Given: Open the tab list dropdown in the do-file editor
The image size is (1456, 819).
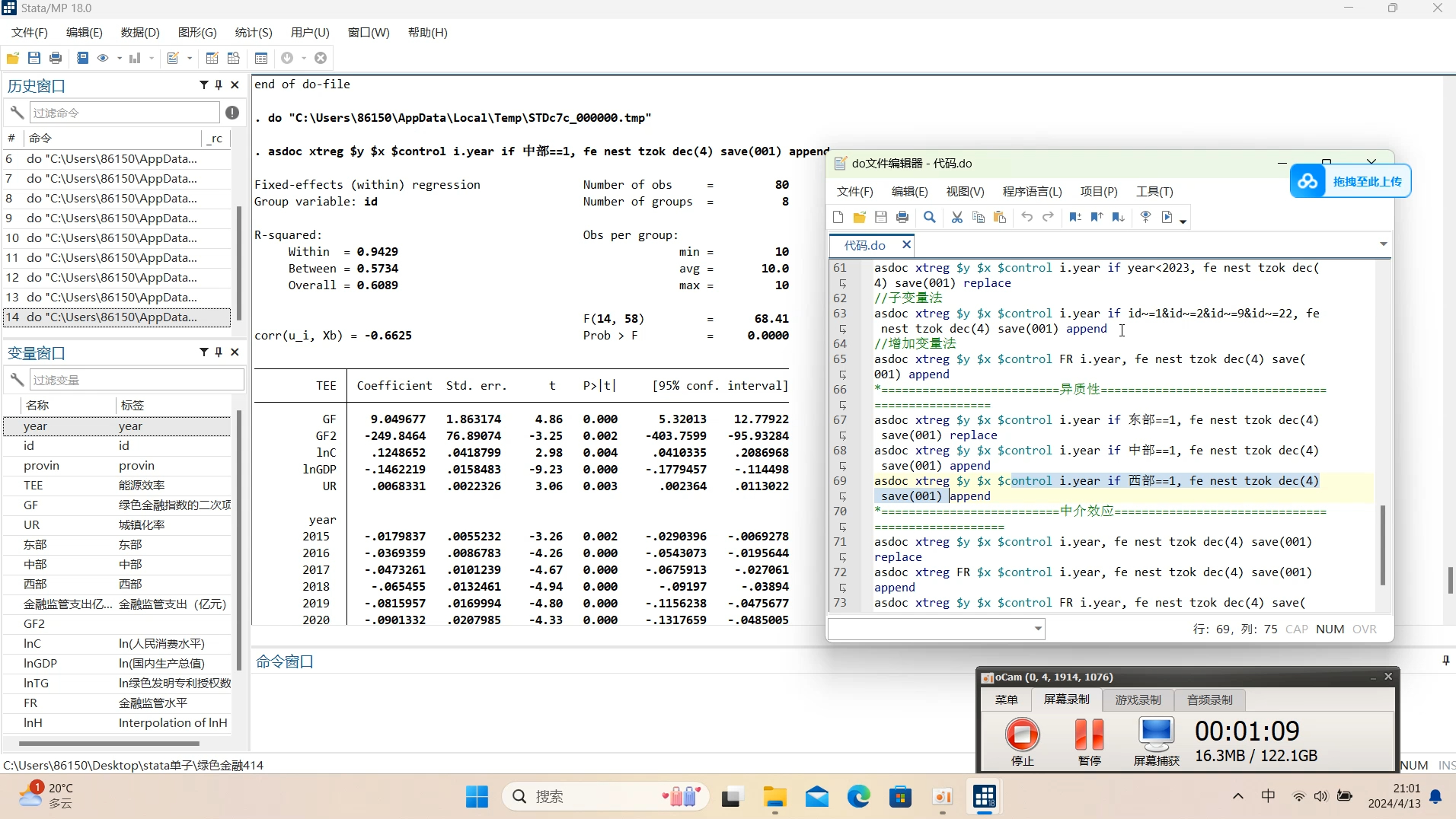Looking at the screenshot, I should [x=1383, y=244].
